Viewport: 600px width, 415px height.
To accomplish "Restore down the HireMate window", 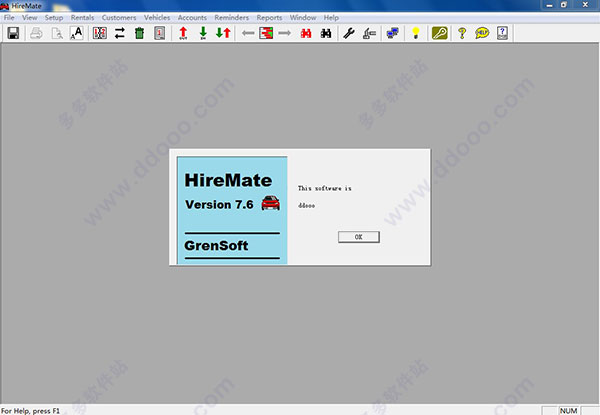I will coord(564,5).
